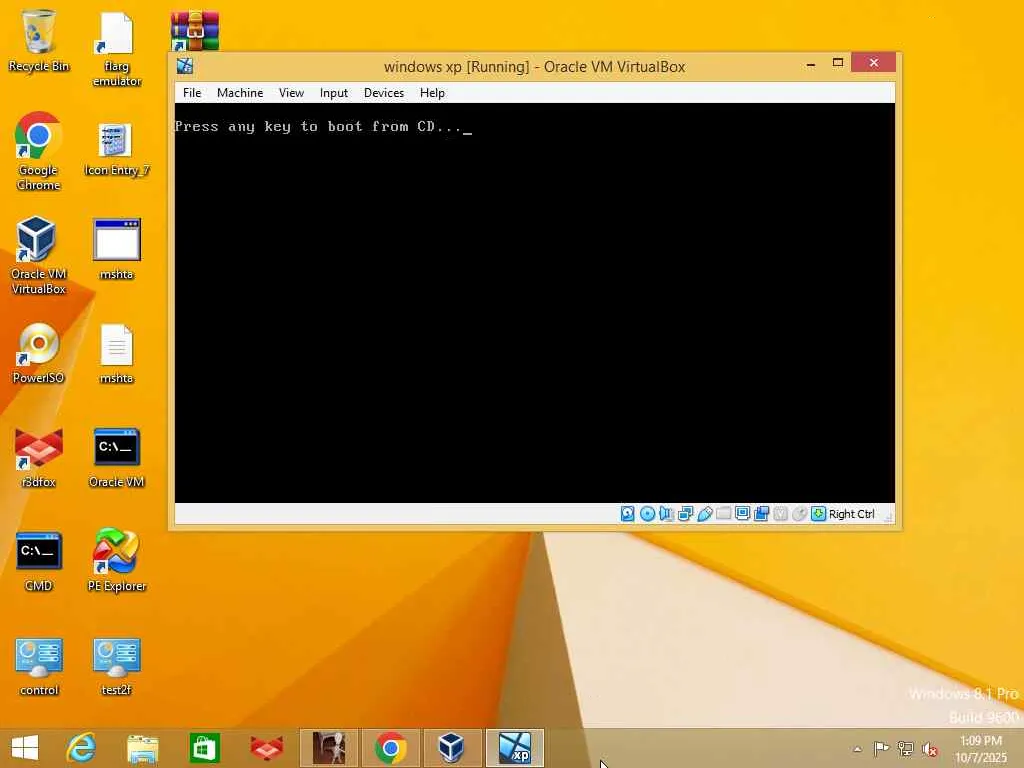Open the Windows Start button
1024x768 pixels.
pos(25,748)
